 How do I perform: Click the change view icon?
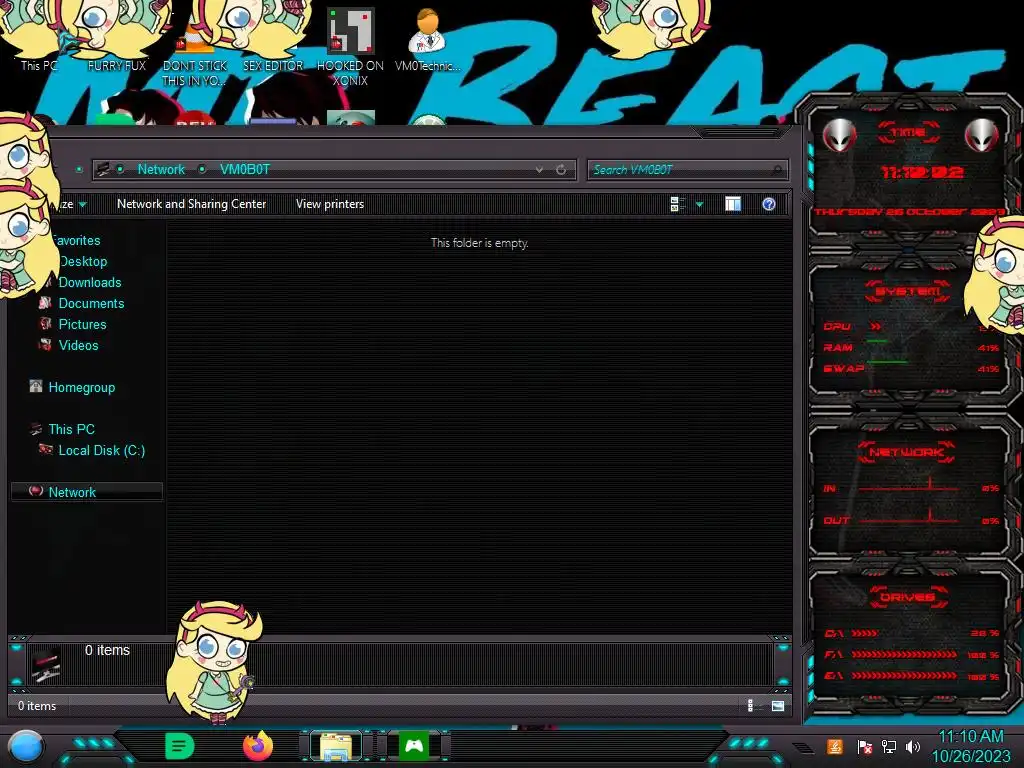677,204
